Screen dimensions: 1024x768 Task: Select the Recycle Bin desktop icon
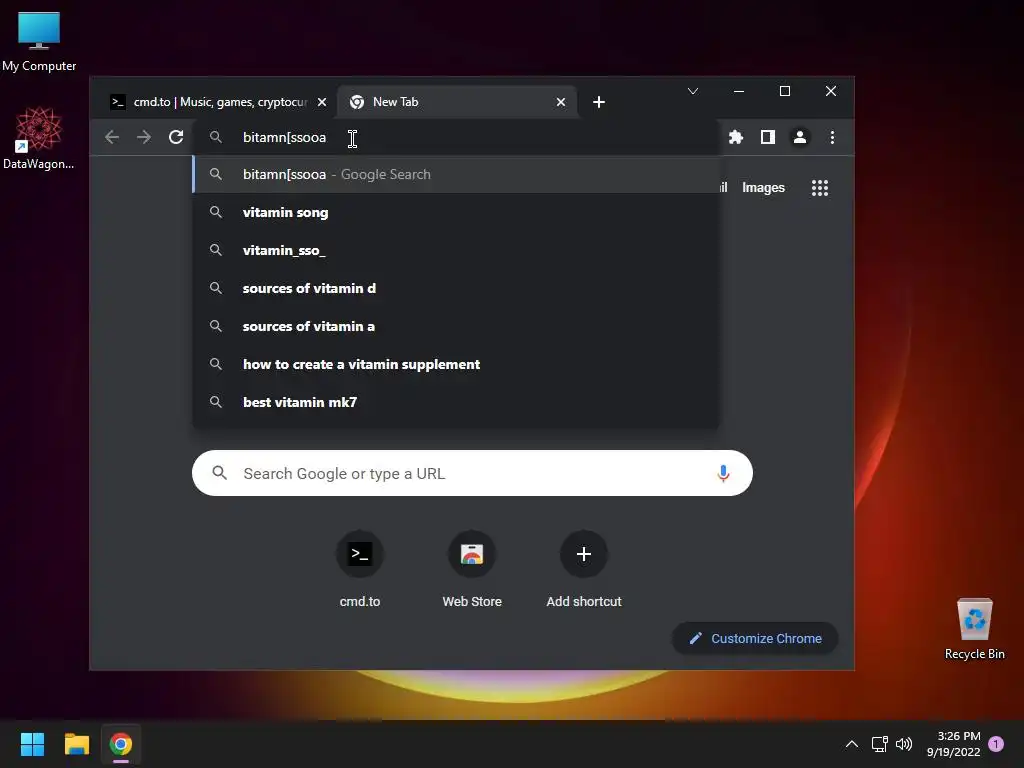(x=974, y=629)
